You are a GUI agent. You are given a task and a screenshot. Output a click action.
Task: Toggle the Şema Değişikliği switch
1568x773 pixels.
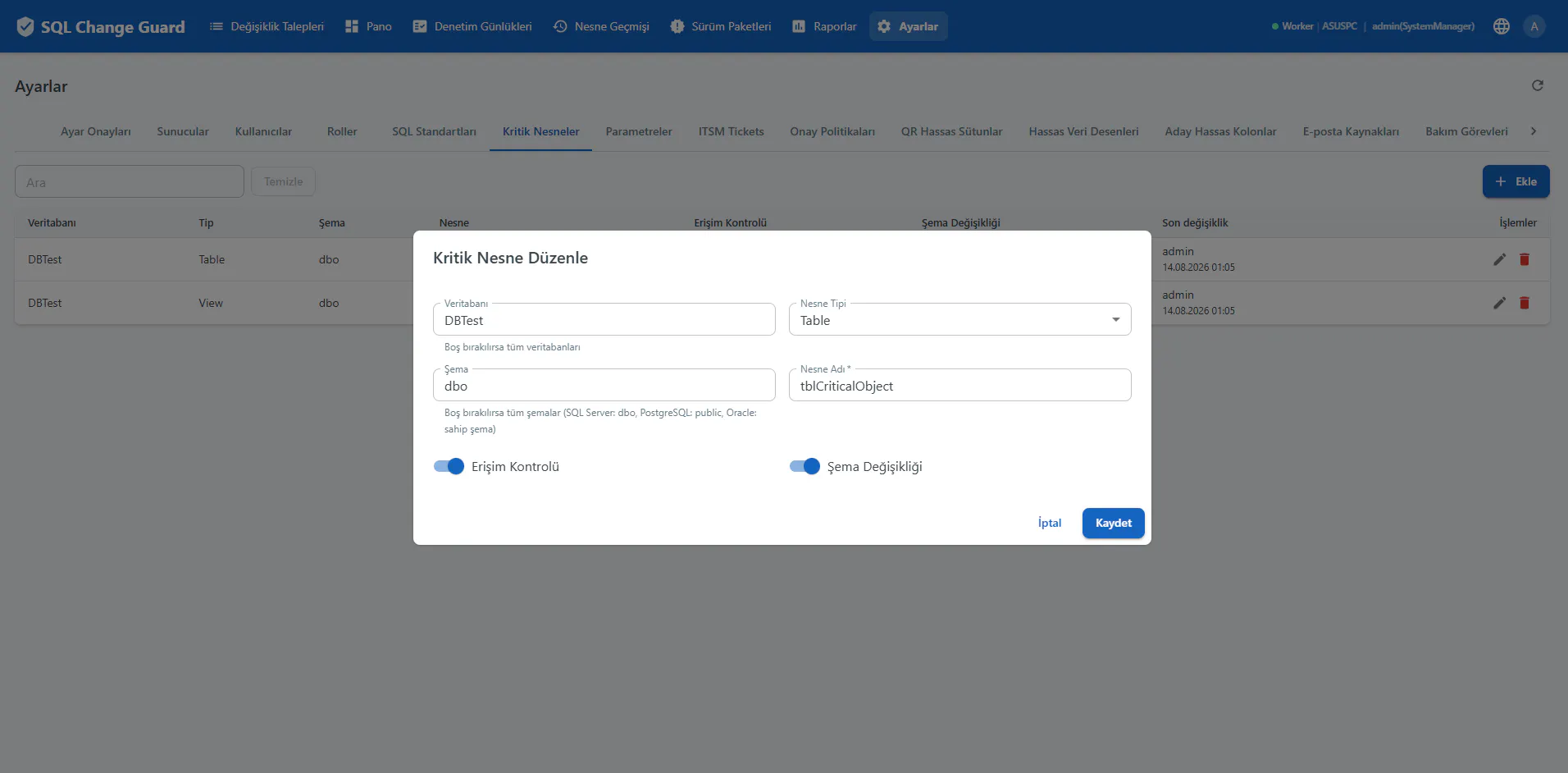[805, 466]
